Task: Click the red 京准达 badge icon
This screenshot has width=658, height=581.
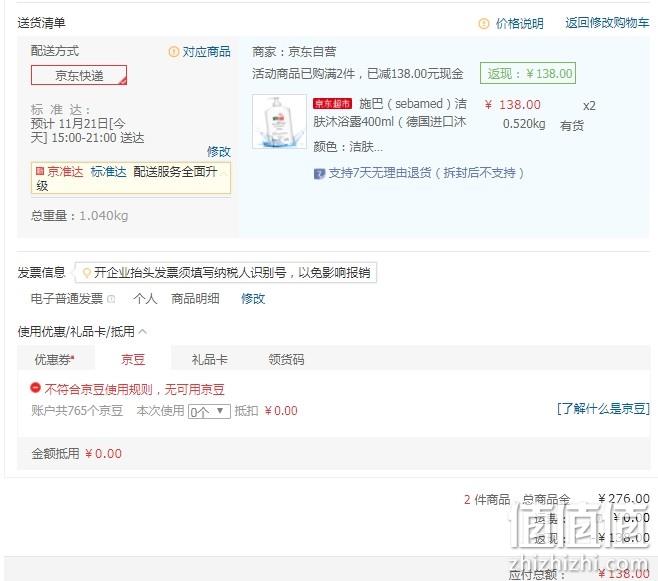Action: click(40, 171)
